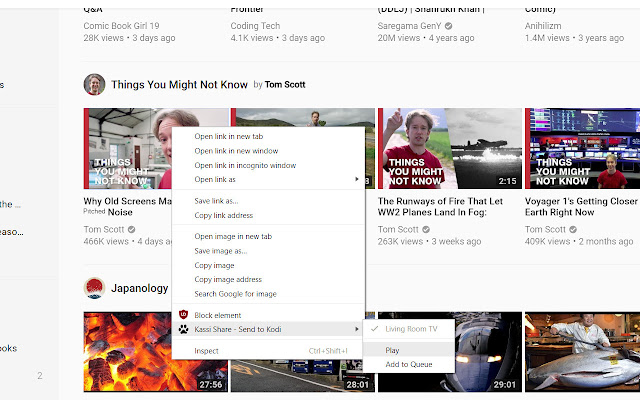
Task: Open the Runways of Fire thumbnail with 2:15 duration
Action: point(450,148)
